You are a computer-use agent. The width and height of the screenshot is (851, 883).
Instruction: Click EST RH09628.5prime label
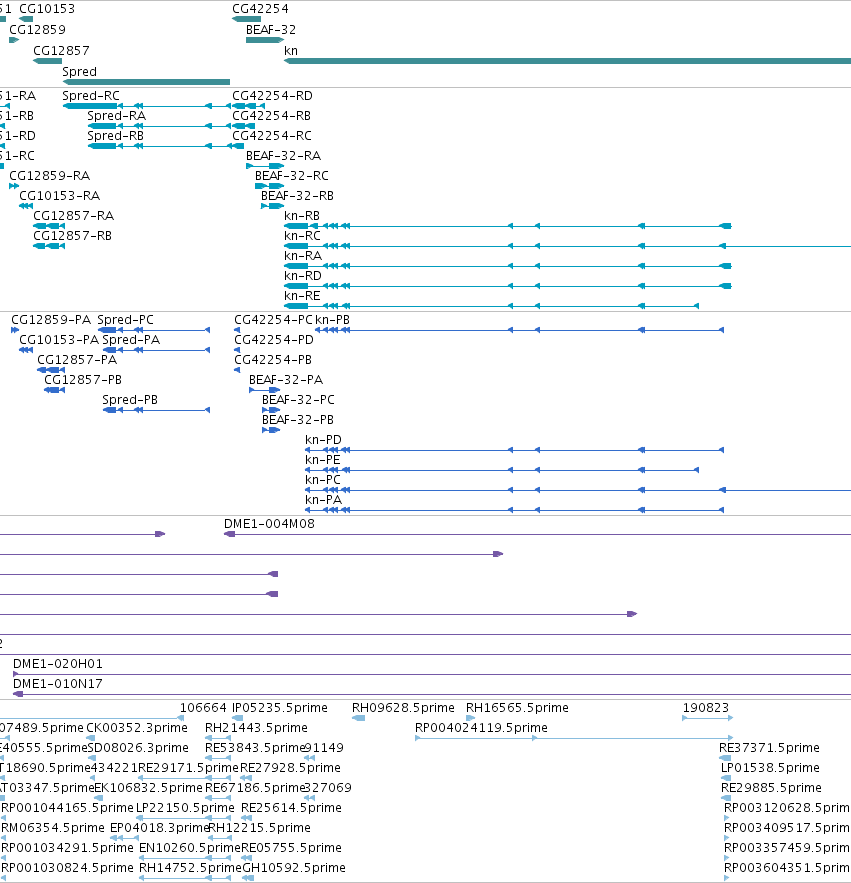(x=403, y=707)
